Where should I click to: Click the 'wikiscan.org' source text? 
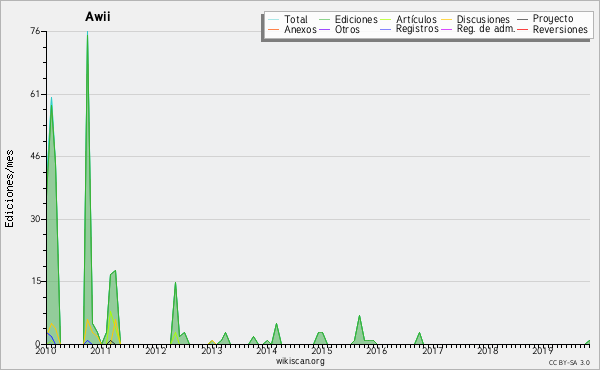[300, 361]
